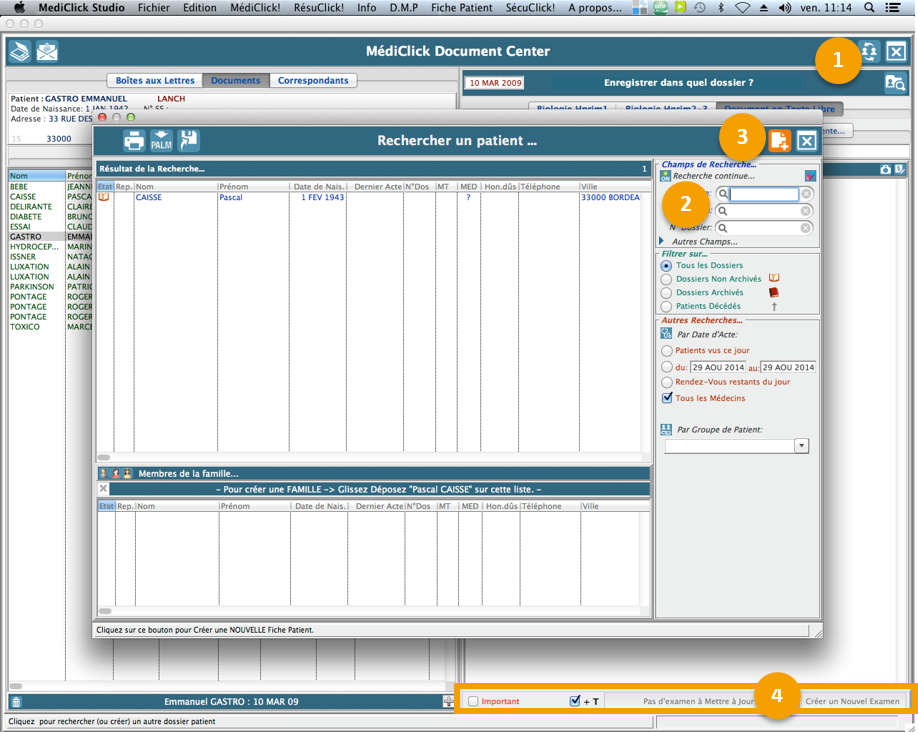Select Patients vus ce jour option
This screenshot has width=918, height=733.
pos(666,351)
